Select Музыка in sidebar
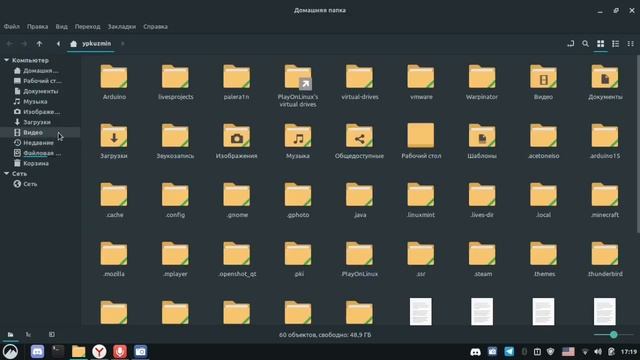The image size is (640, 360). pos(41,101)
